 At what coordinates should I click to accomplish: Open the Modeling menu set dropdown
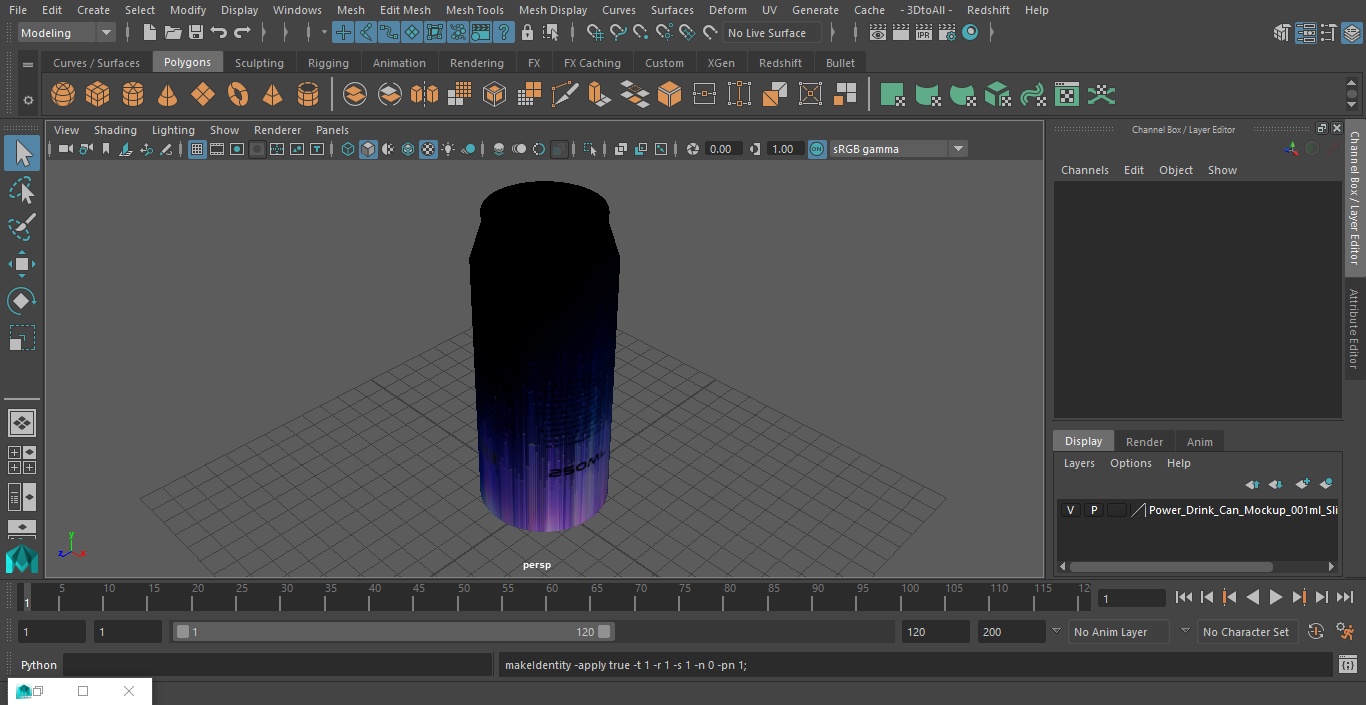[67, 33]
